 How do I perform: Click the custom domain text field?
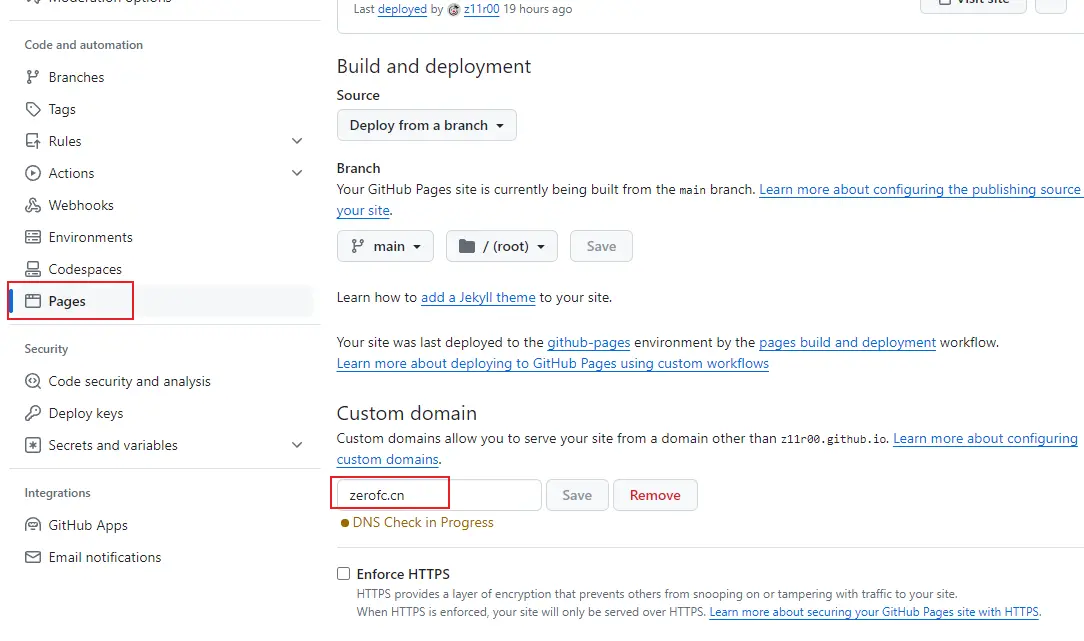(x=438, y=495)
